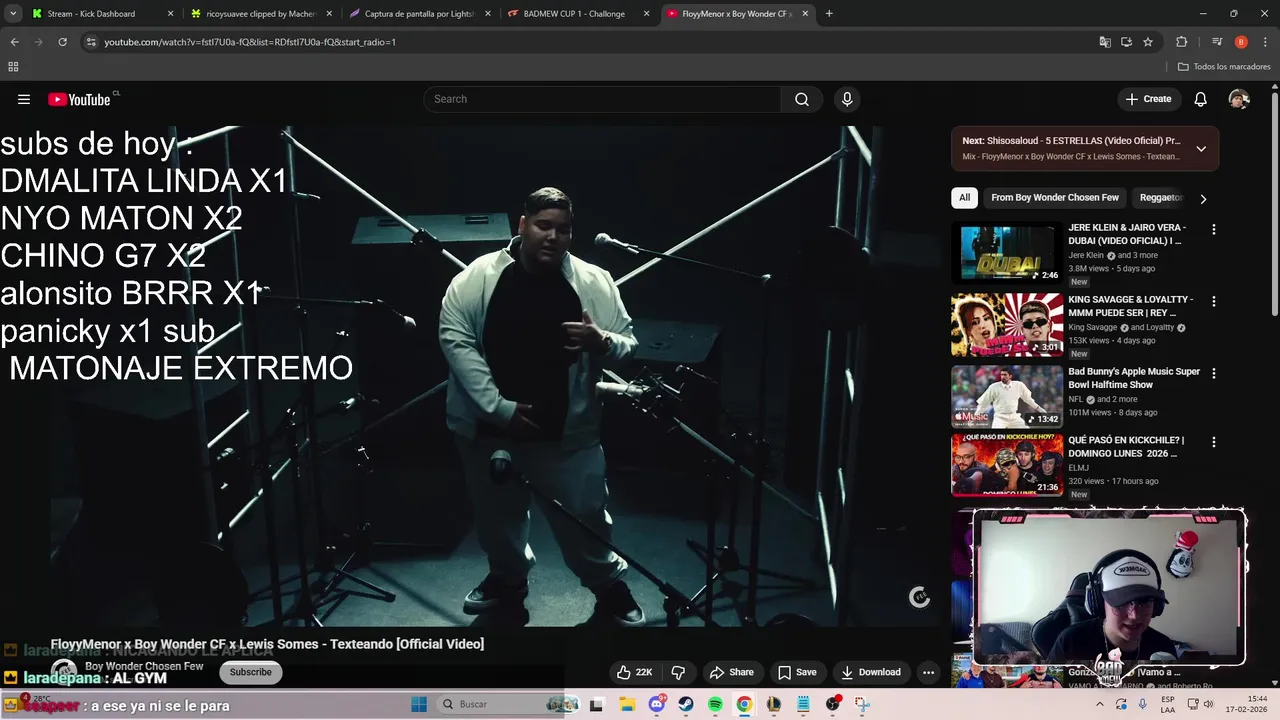The image size is (1280, 720).
Task: Switch to Captura de pantalla por Lightshot tab
Action: (x=420, y=14)
